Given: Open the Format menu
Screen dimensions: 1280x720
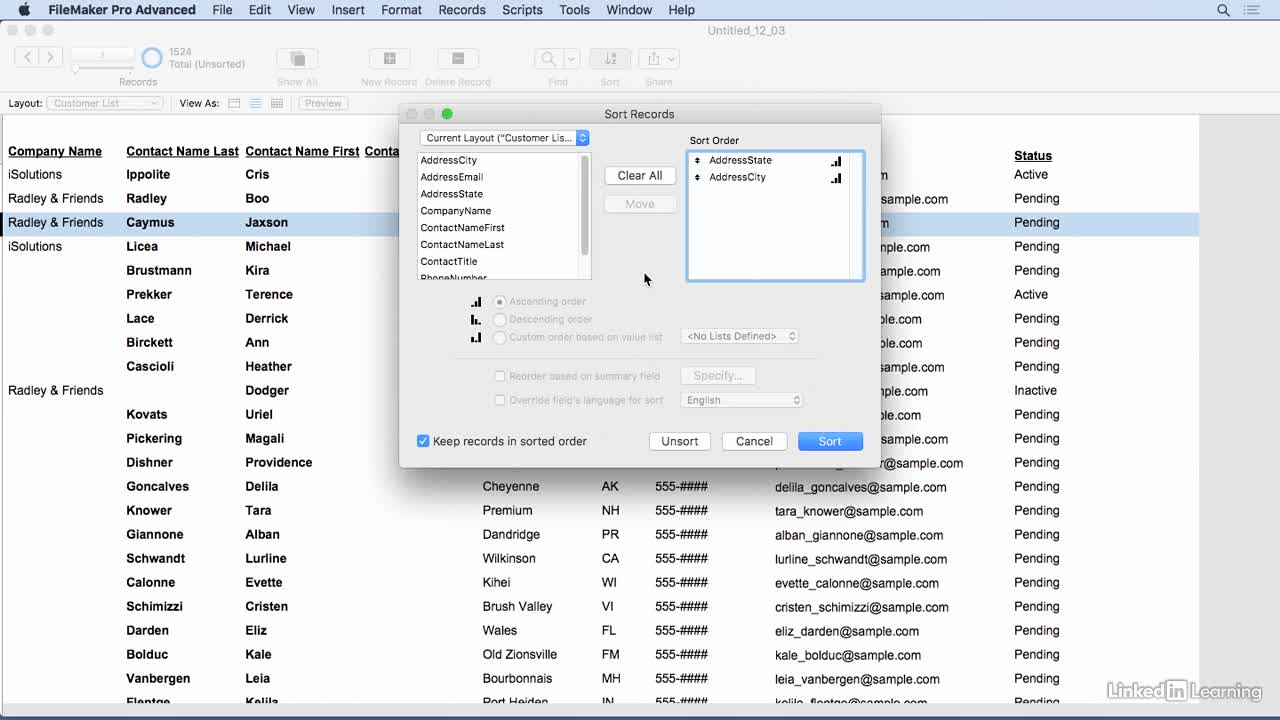Looking at the screenshot, I should tap(401, 10).
